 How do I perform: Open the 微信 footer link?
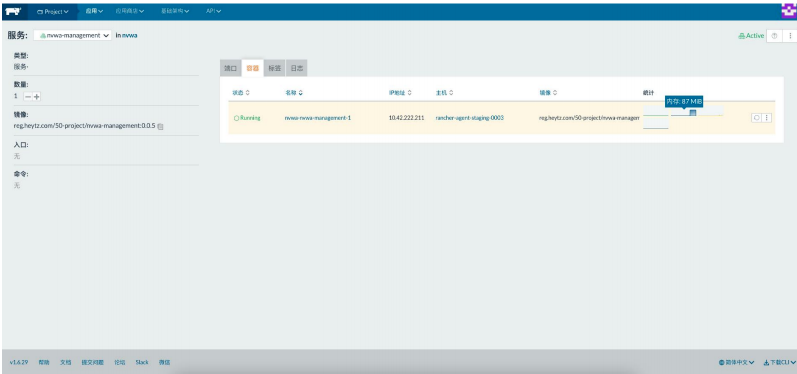(164, 362)
